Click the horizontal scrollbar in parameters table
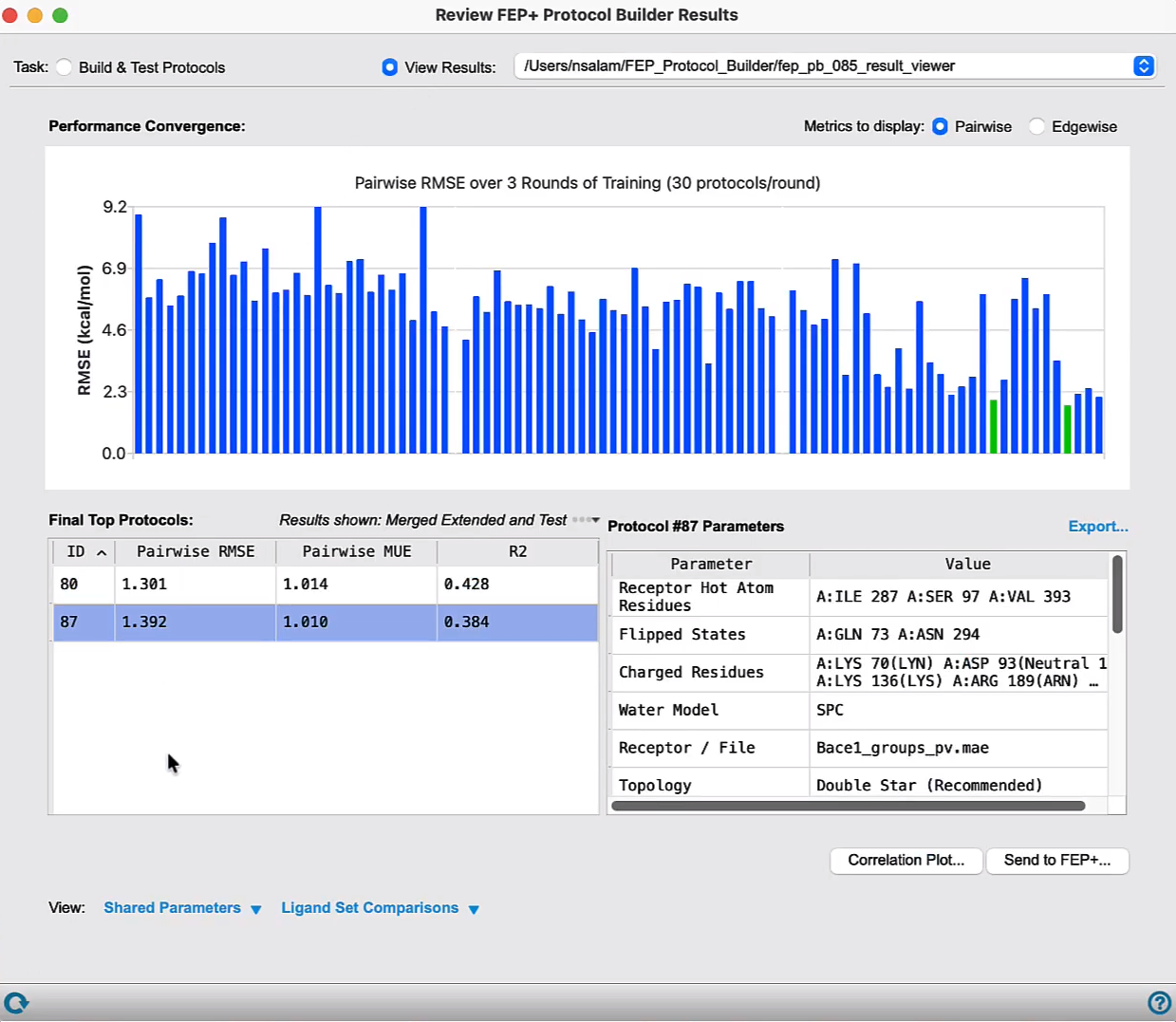 pos(849,806)
